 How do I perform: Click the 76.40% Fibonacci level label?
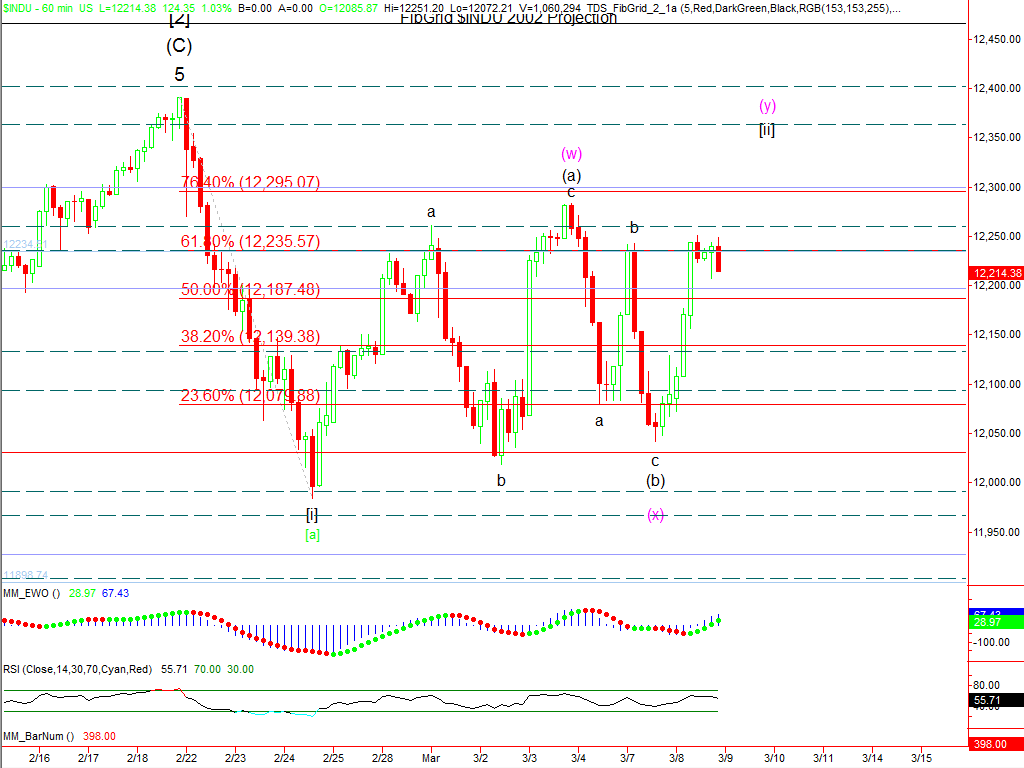(x=250, y=183)
